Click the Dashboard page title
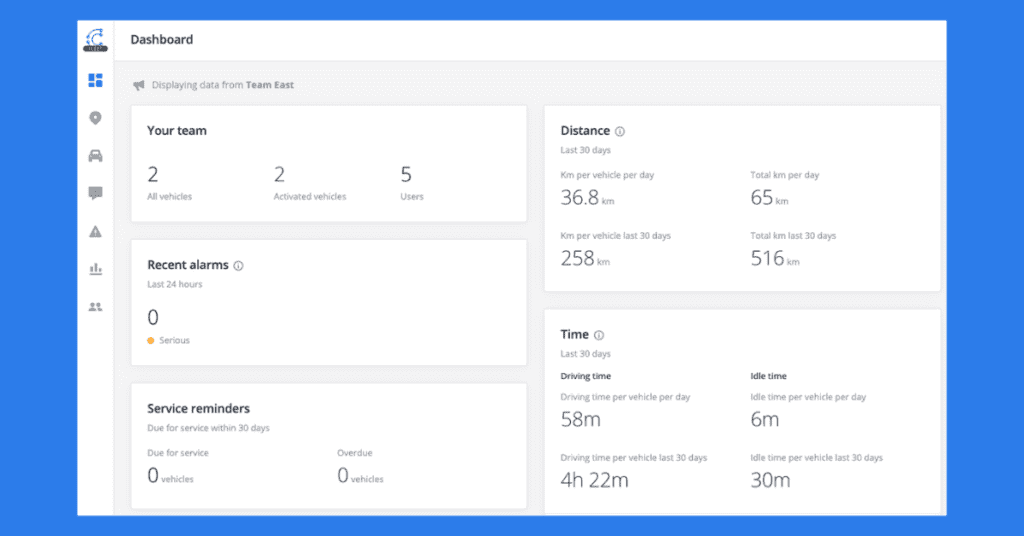This screenshot has width=1024, height=536. click(x=162, y=40)
